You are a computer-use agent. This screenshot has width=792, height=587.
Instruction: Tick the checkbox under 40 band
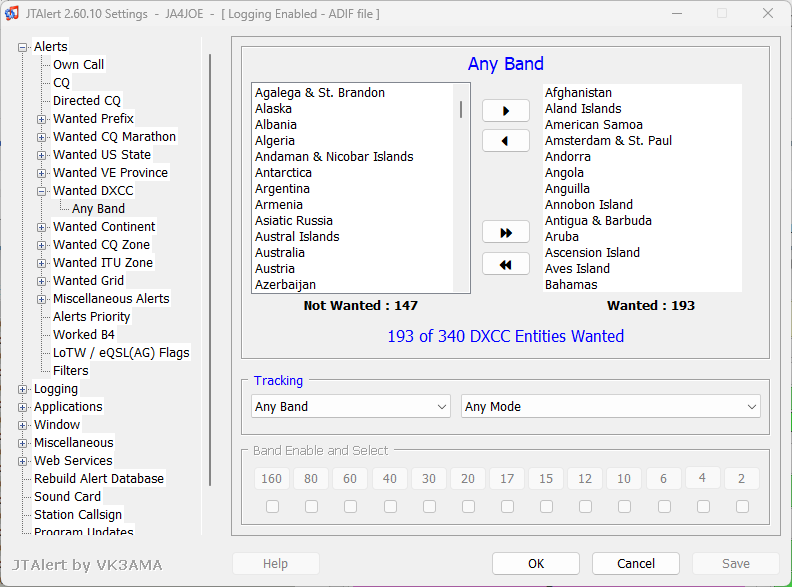390,506
